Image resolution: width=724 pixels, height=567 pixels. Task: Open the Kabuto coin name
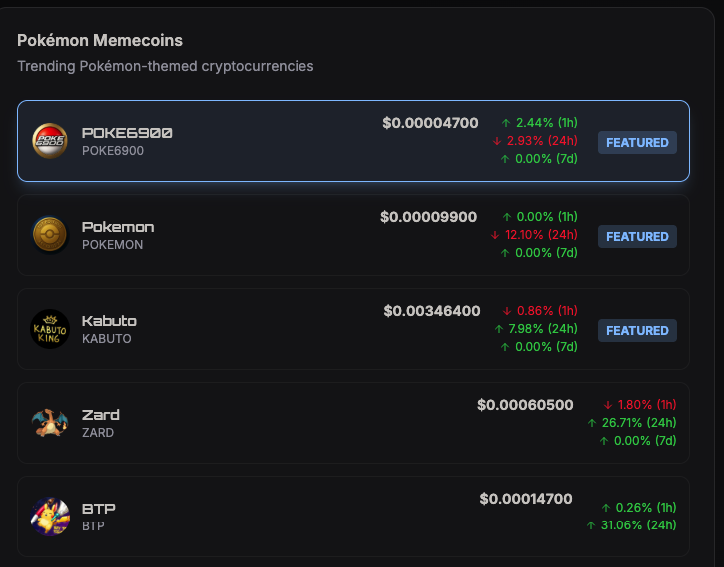point(109,321)
